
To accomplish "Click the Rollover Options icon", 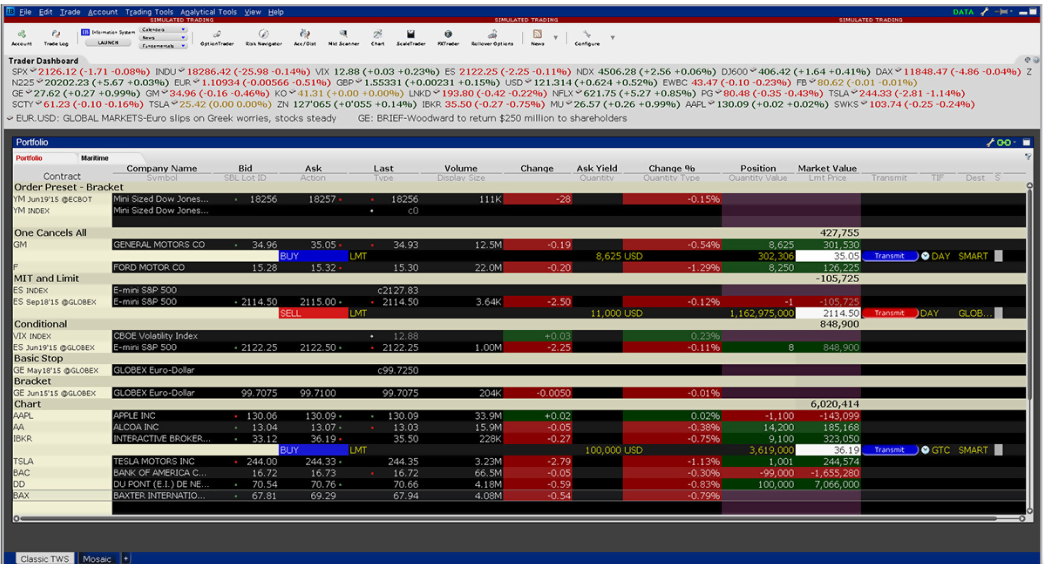I will 490,37.
